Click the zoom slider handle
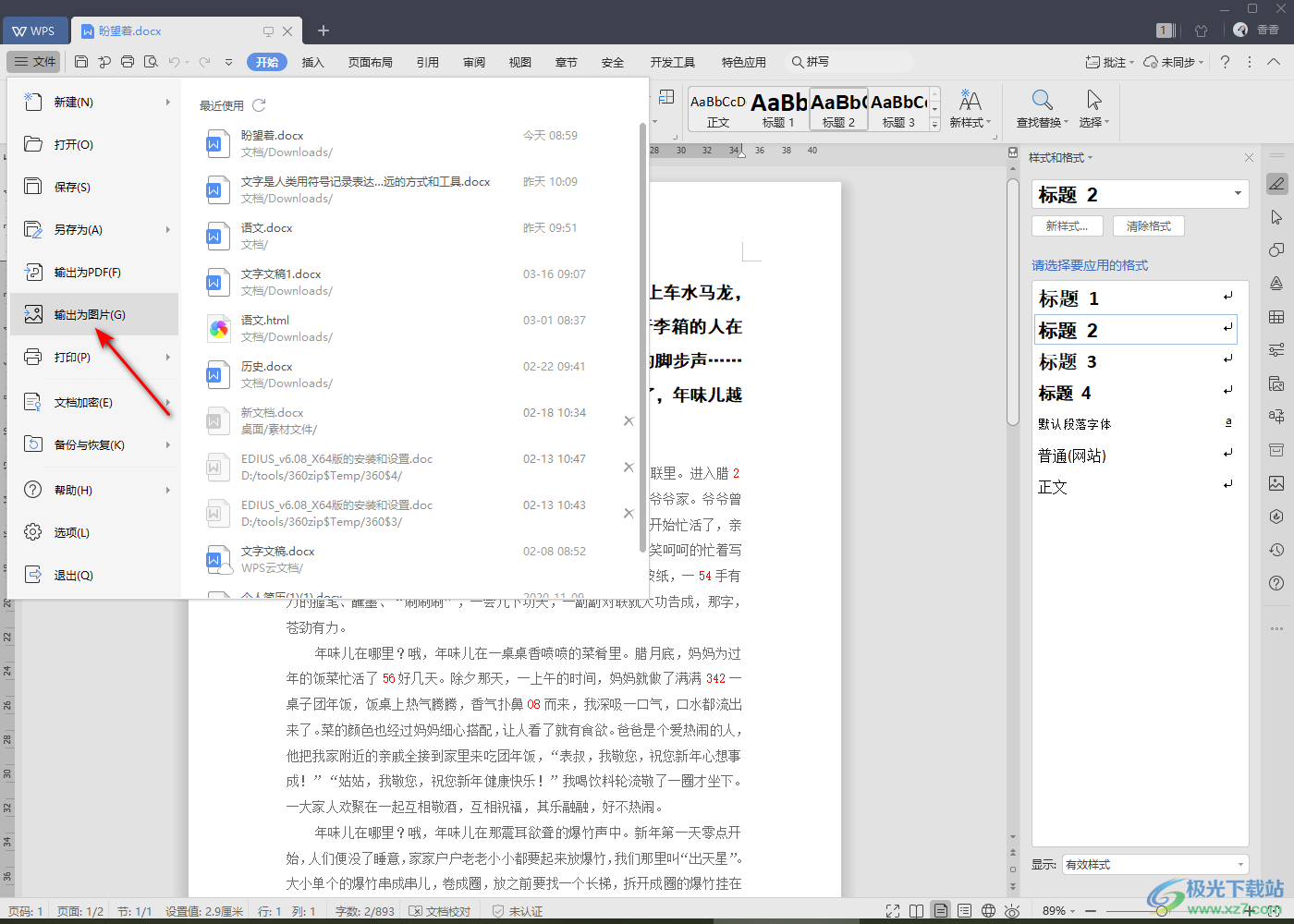The width and height of the screenshot is (1294, 924). 1162,911
